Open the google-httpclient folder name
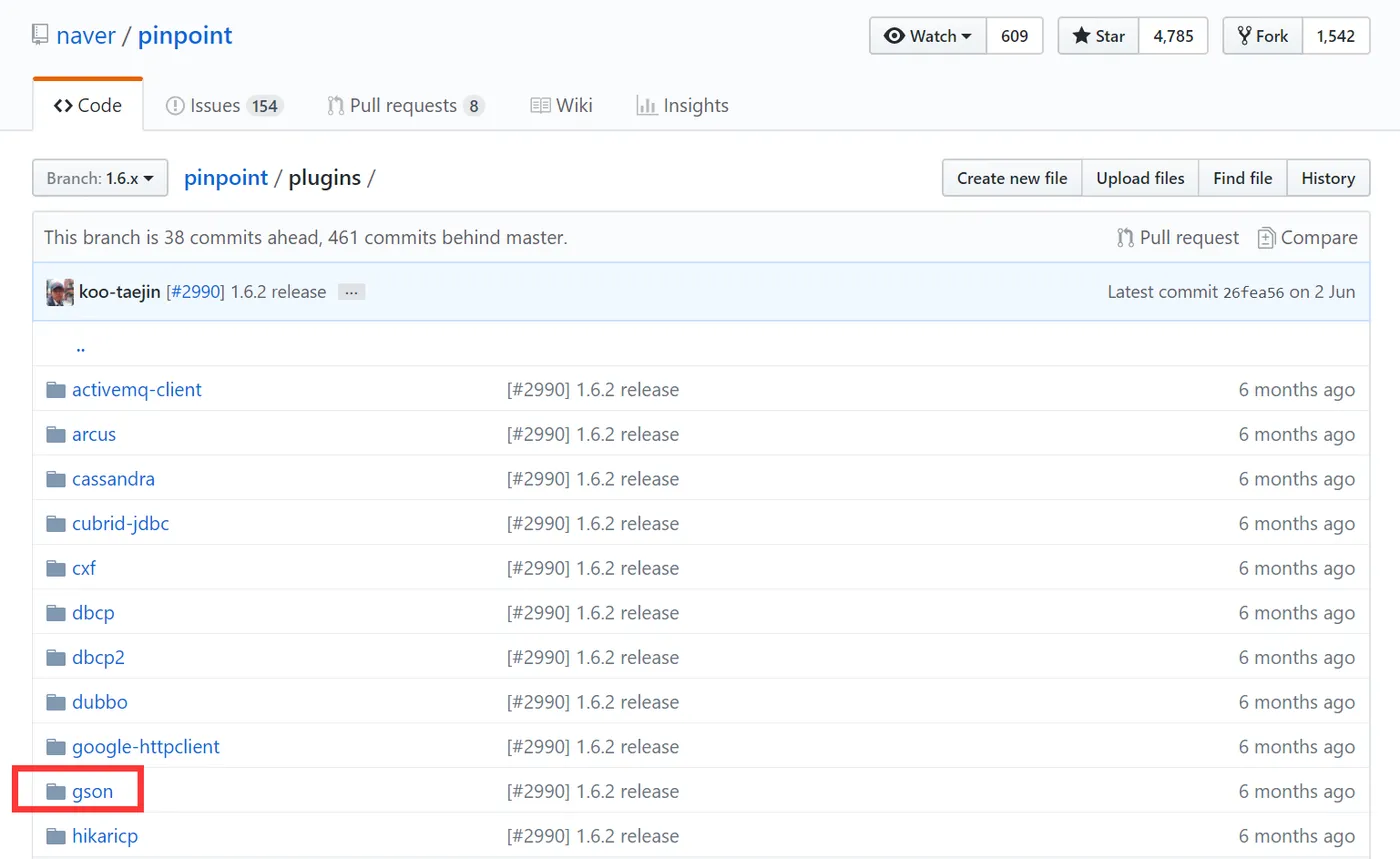Viewport: 1400px width, 859px height. click(146, 747)
